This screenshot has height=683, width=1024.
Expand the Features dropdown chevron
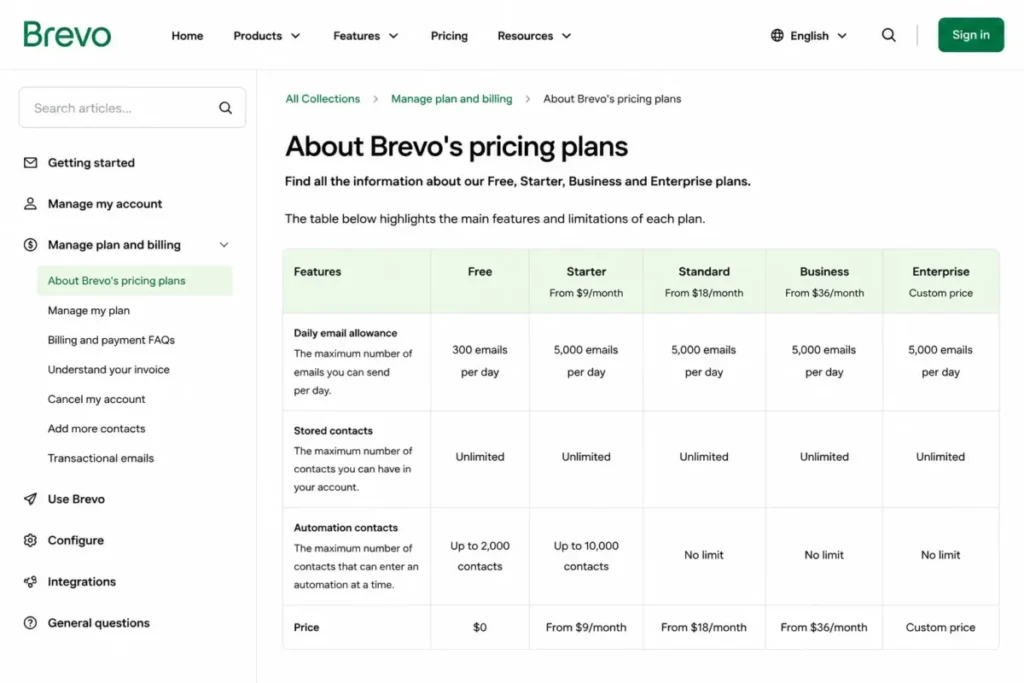click(x=393, y=36)
